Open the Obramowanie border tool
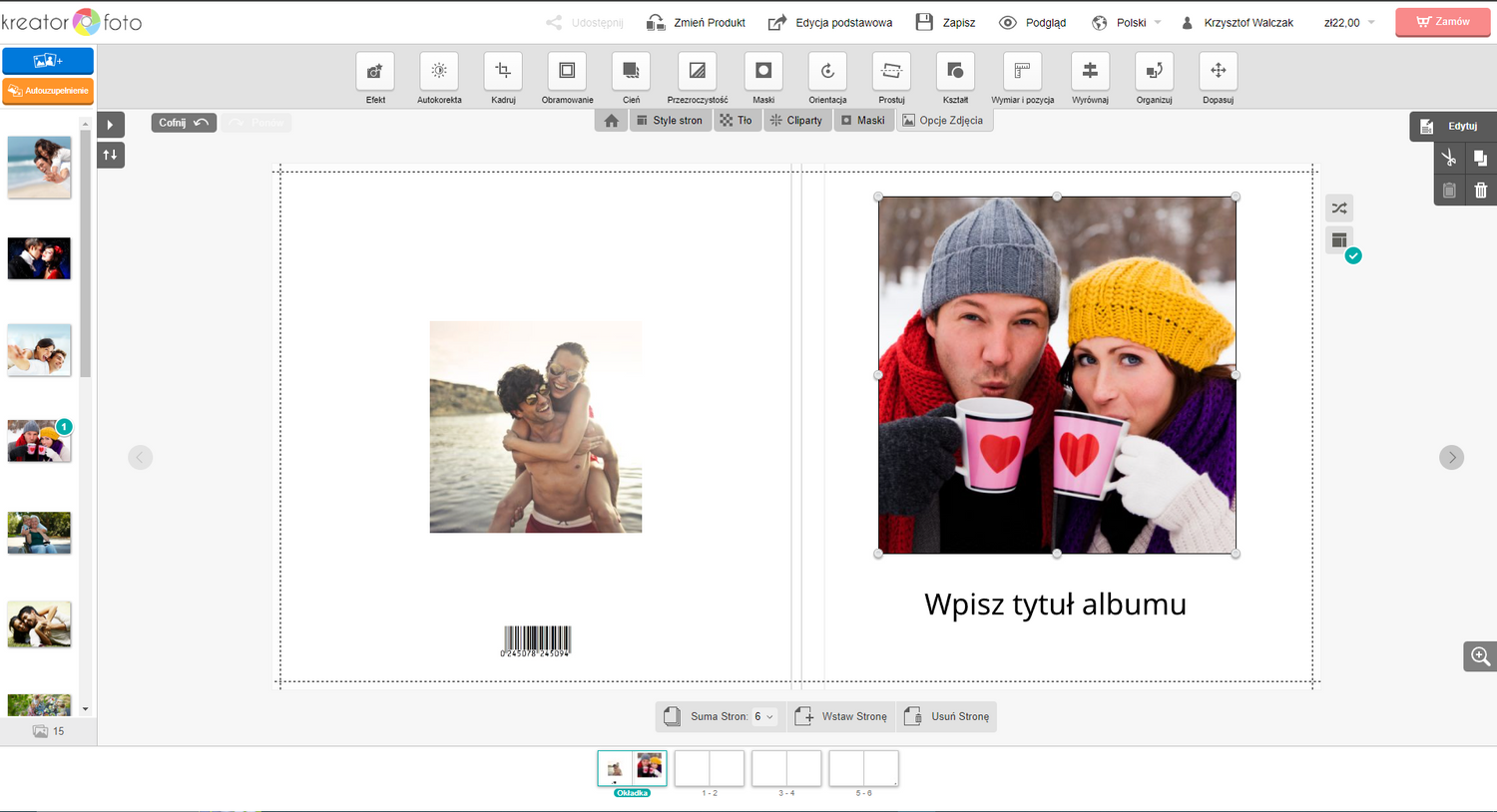Viewport: 1497px width, 812px height. tap(567, 71)
